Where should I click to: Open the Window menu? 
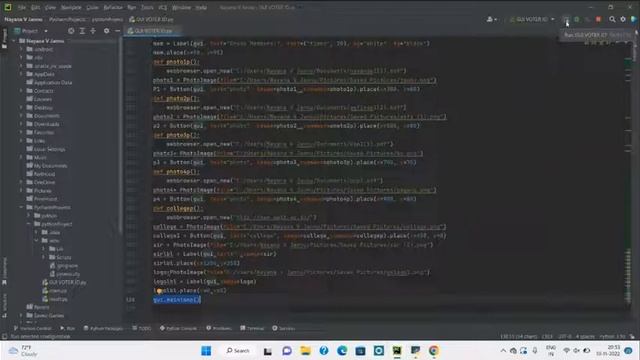coord(181,7)
